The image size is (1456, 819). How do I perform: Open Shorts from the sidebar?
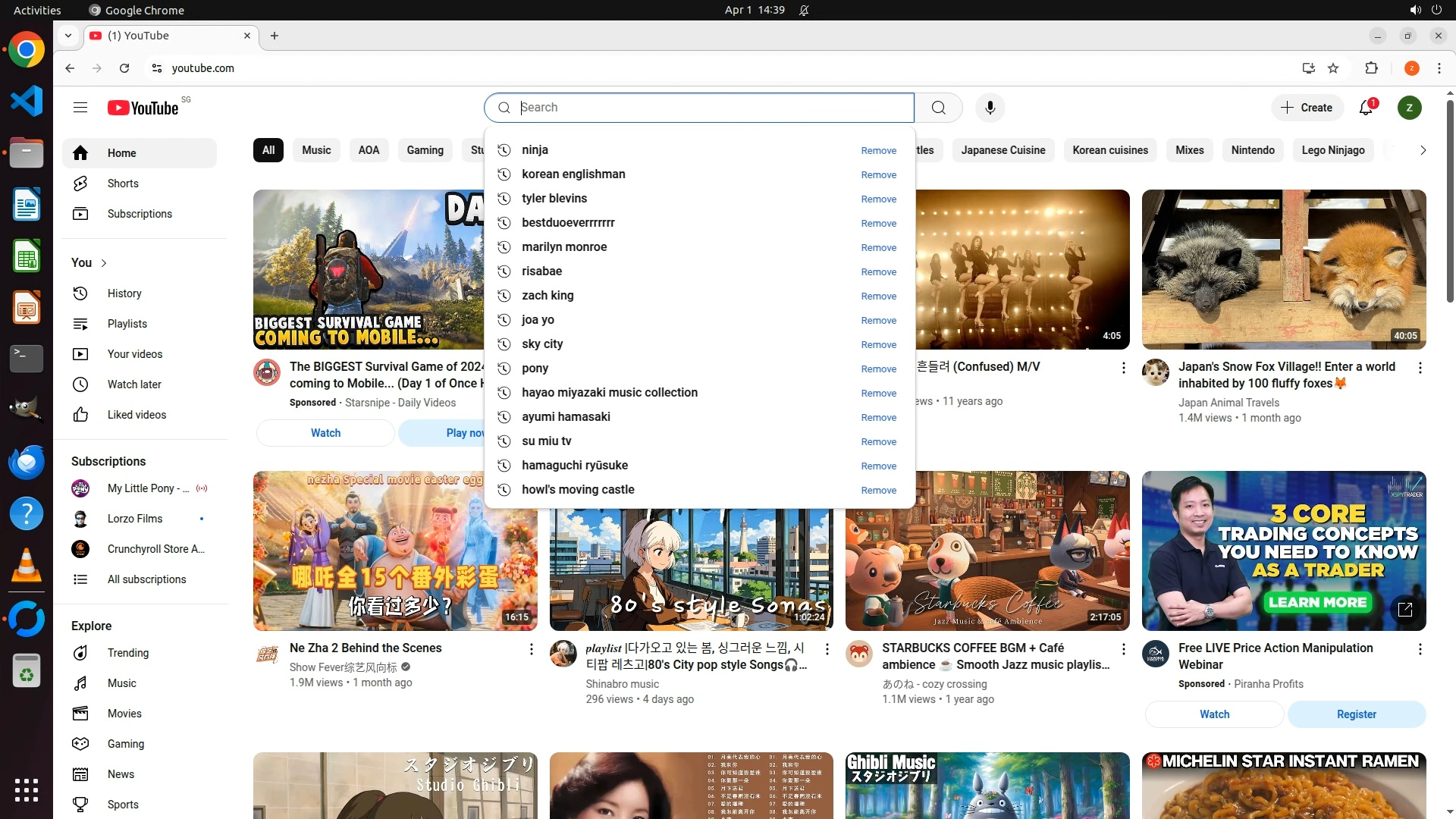pyautogui.click(x=123, y=184)
